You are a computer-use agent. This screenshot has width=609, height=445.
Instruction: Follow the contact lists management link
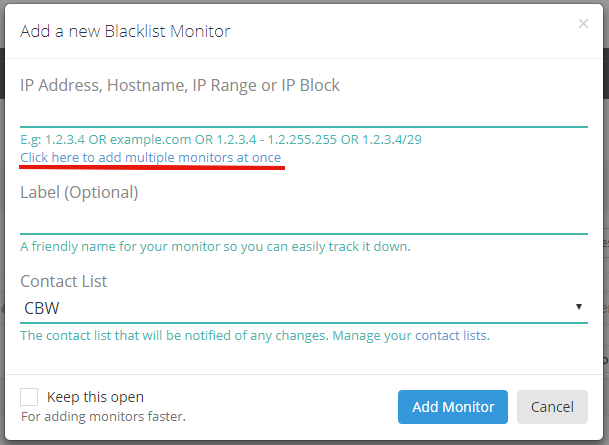[452, 335]
